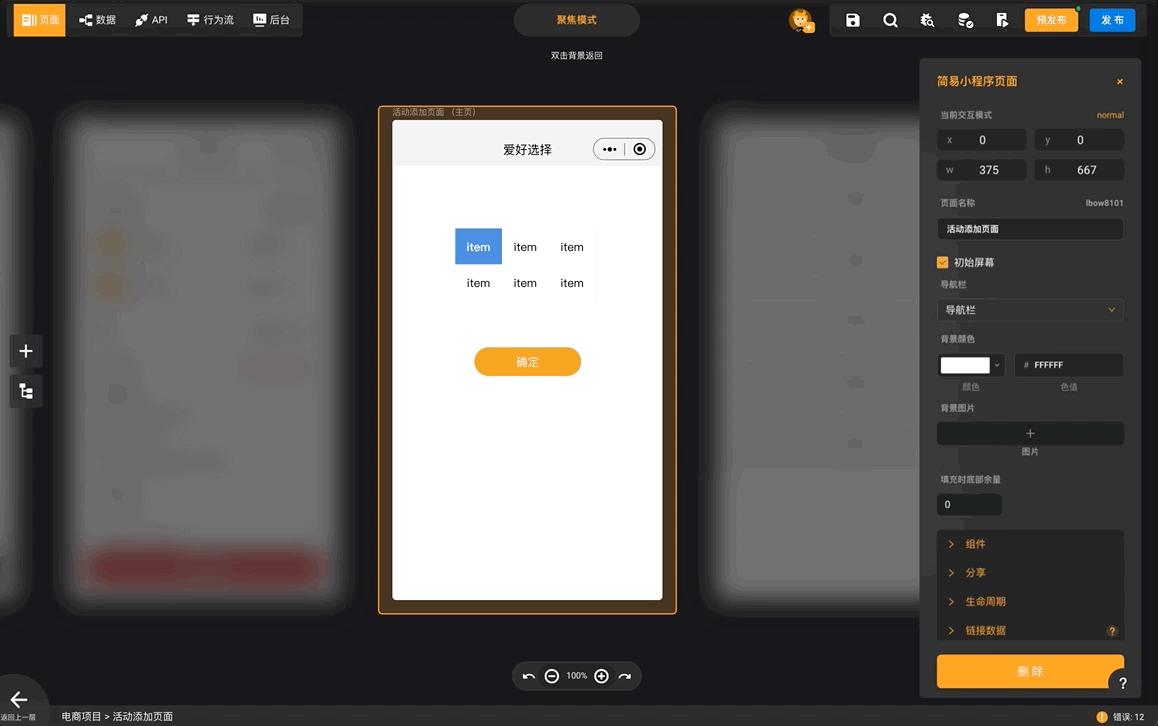Switch to the 数据 tab

(x=97, y=20)
